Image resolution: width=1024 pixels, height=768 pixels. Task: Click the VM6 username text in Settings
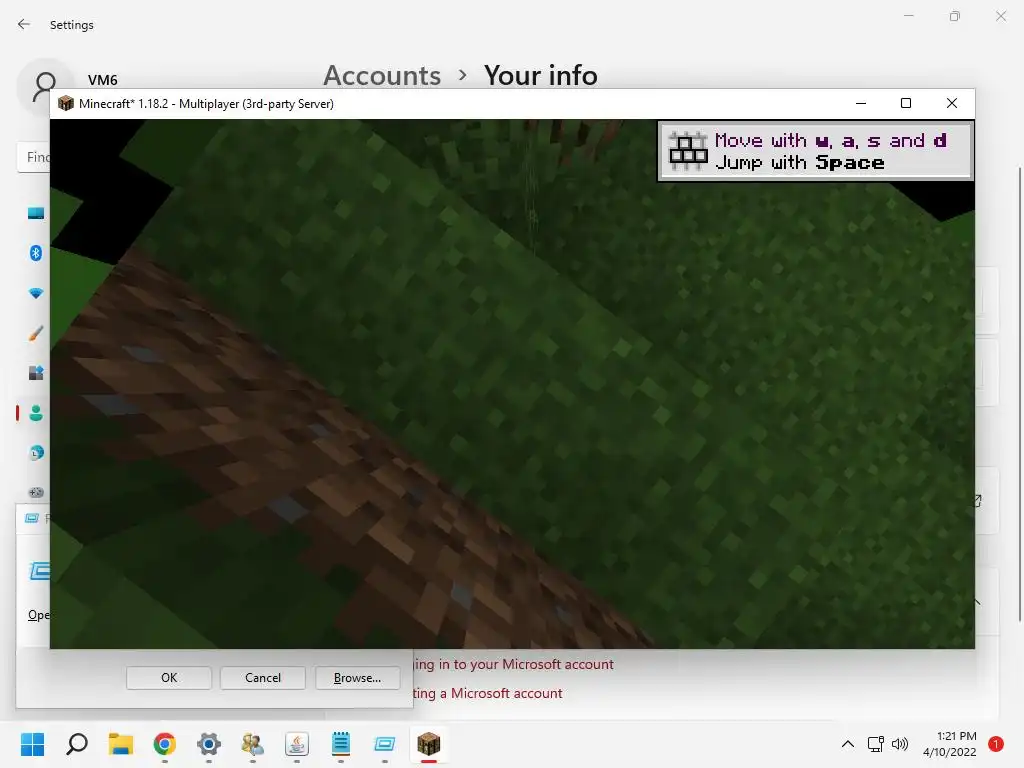[x=103, y=80]
